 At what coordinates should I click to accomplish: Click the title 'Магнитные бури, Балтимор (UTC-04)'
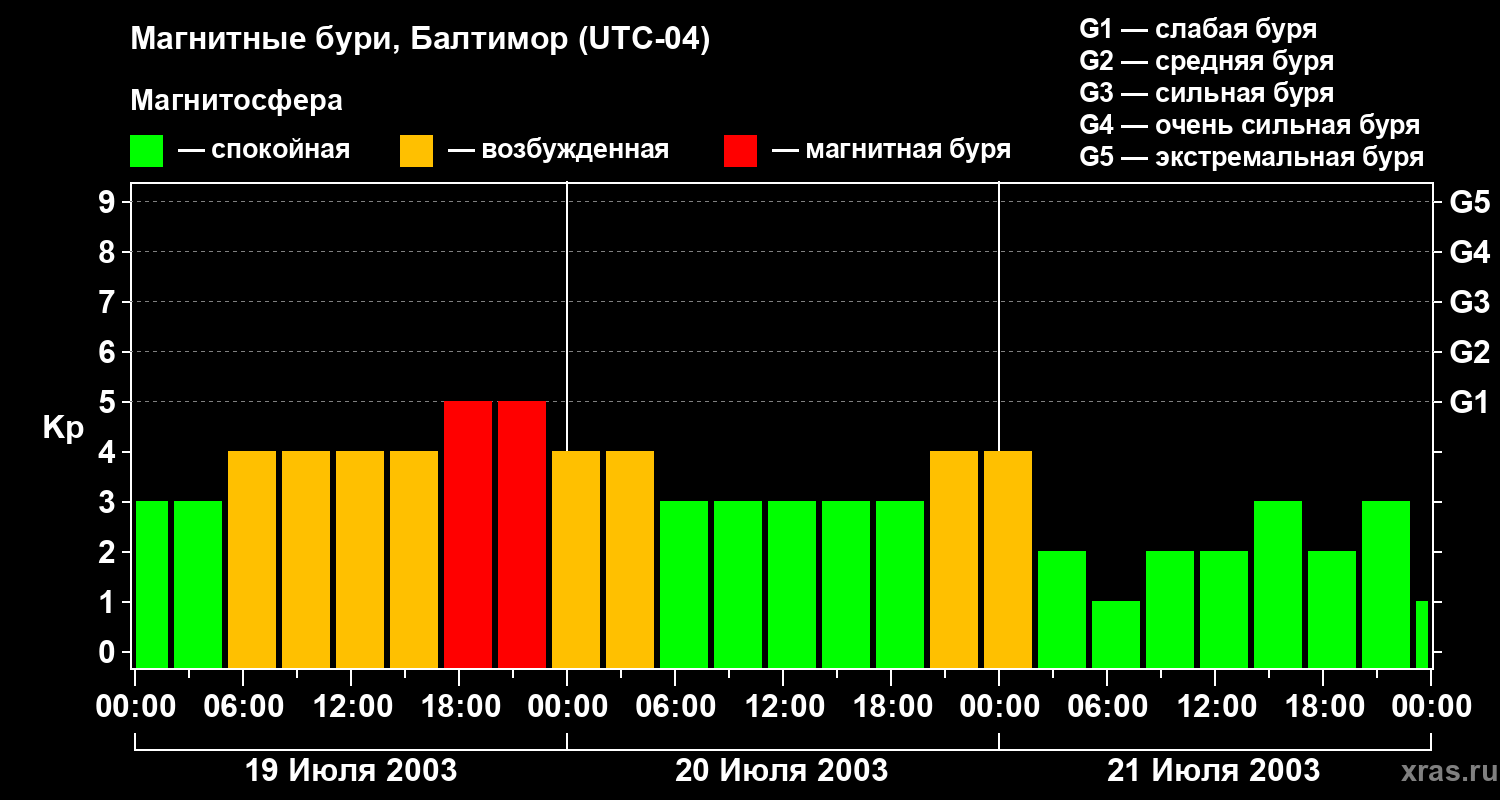(x=420, y=40)
